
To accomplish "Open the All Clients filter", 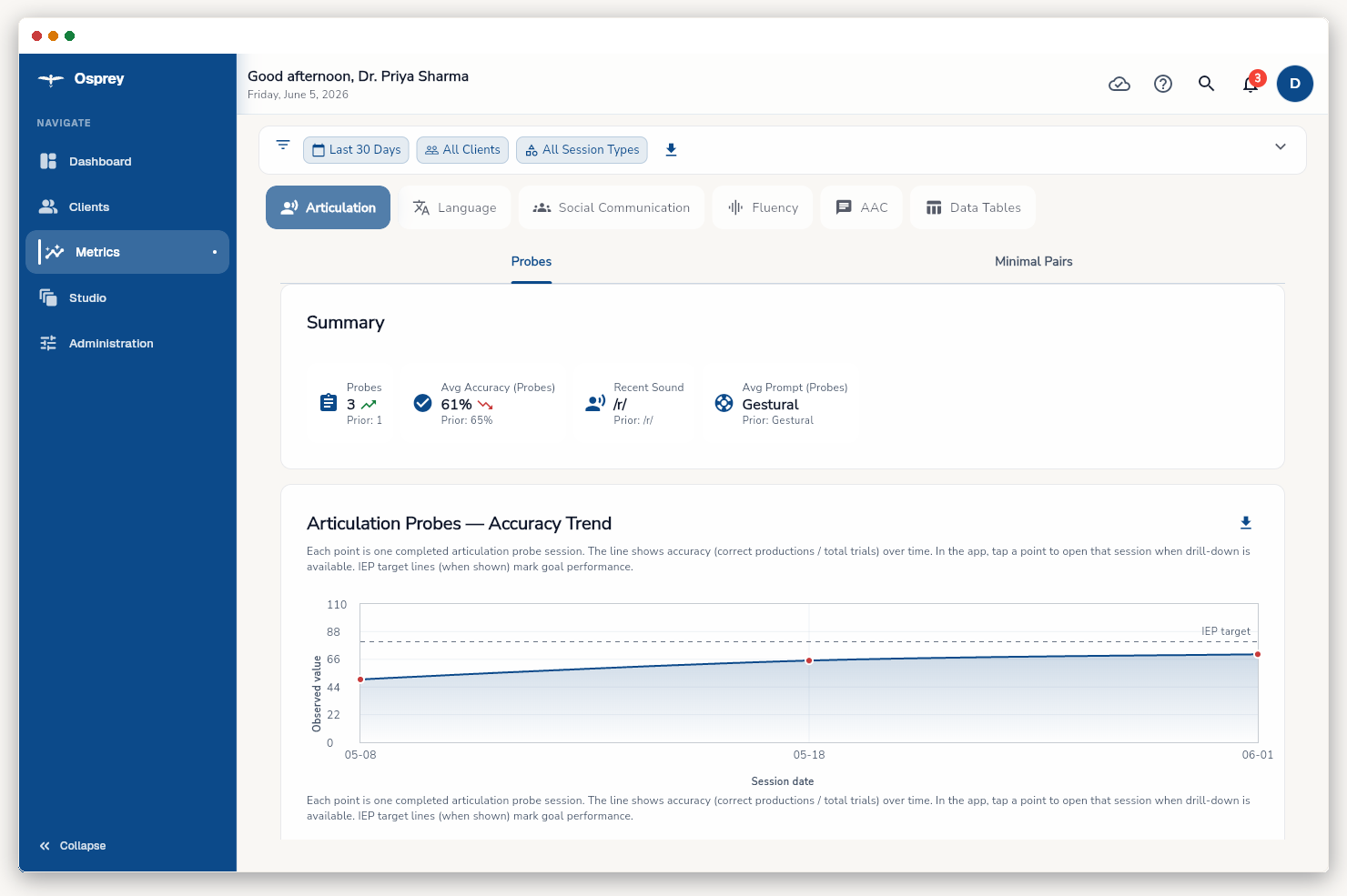I will (462, 150).
